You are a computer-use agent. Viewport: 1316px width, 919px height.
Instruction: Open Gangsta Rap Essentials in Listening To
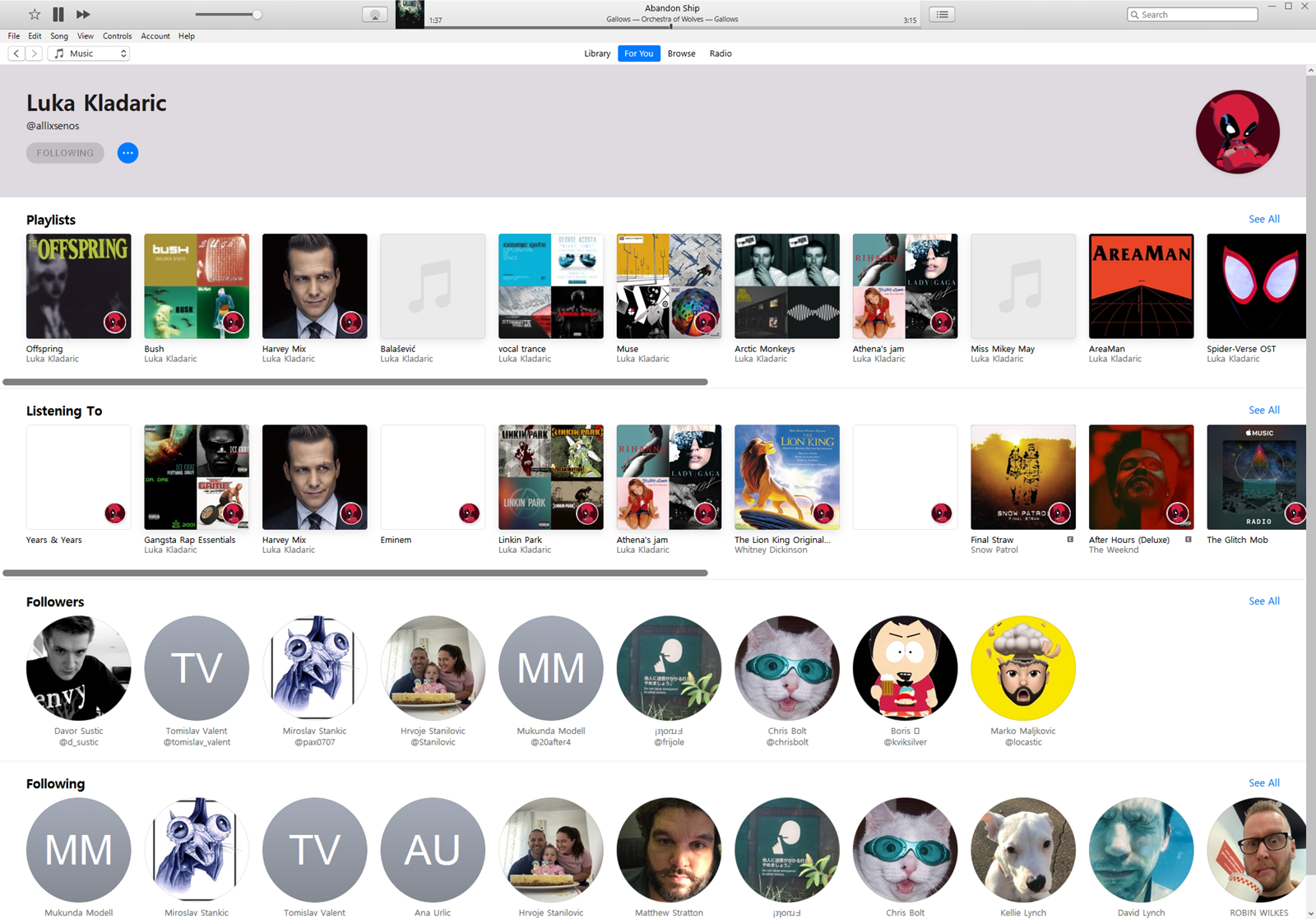point(197,477)
